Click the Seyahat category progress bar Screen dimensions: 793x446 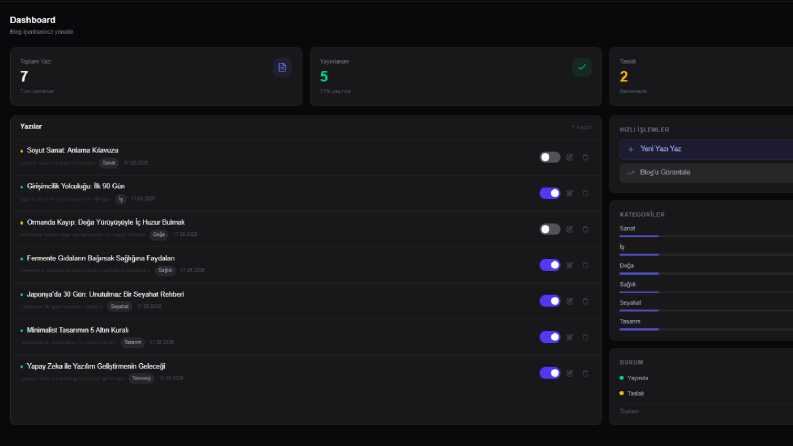click(x=706, y=310)
